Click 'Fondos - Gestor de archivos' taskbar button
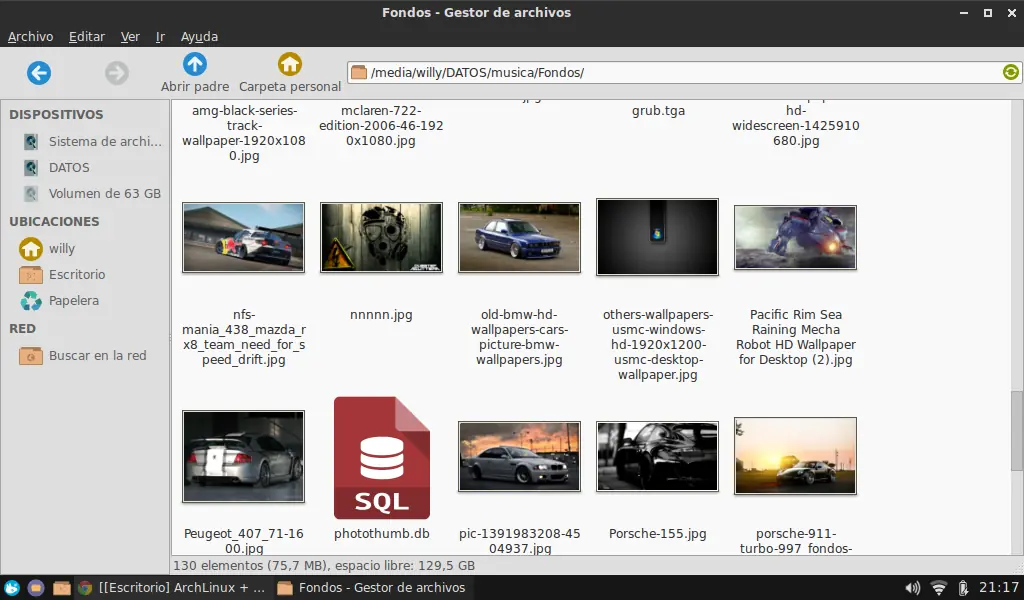 click(372, 588)
